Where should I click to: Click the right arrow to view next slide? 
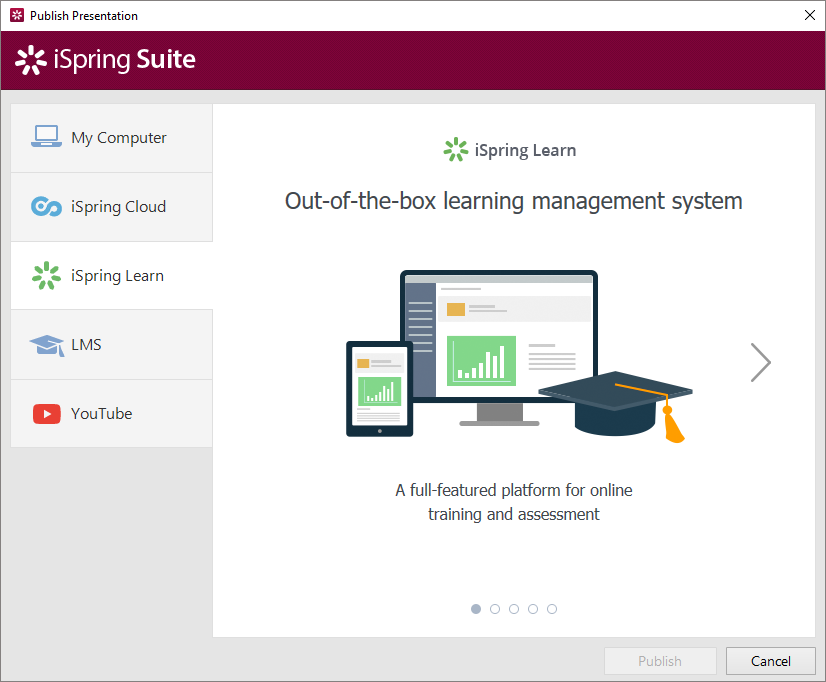760,363
